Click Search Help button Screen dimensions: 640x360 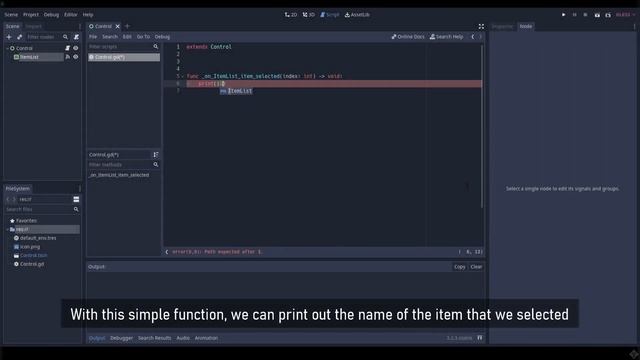(x=447, y=37)
